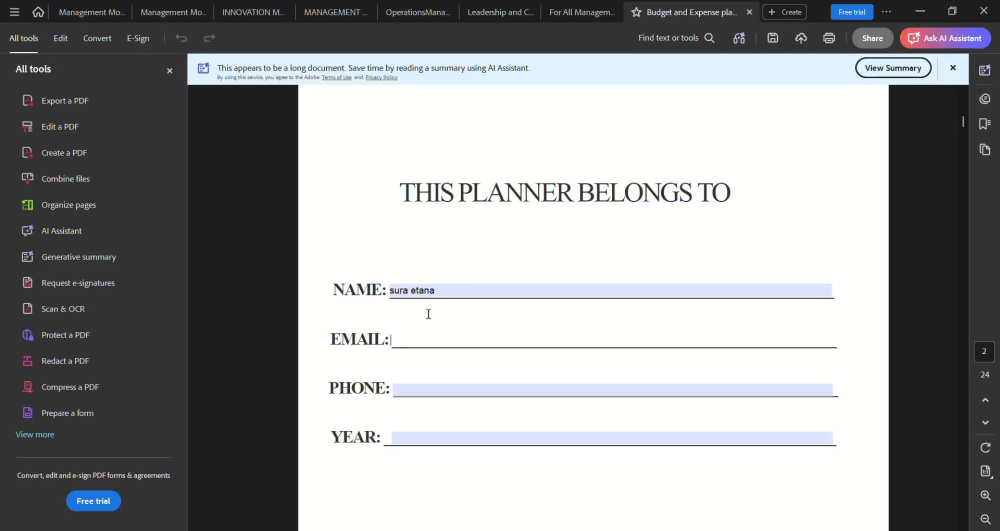Viewport: 1000px width, 531px height.
Task: Open the AI find tool icon
Action: 739,38
